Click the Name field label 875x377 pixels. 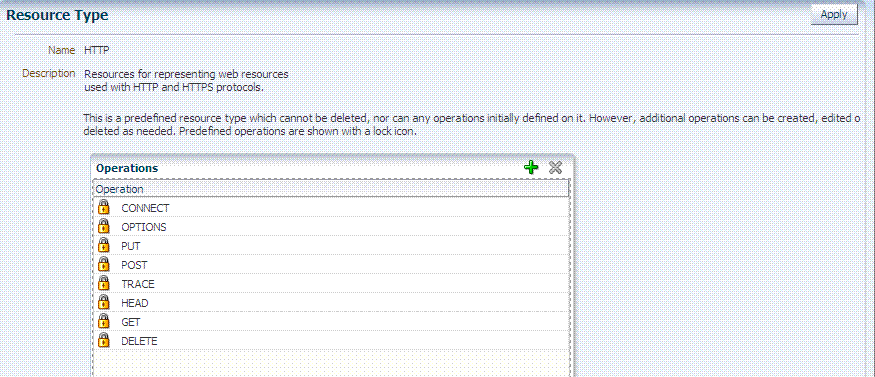[x=61, y=50]
